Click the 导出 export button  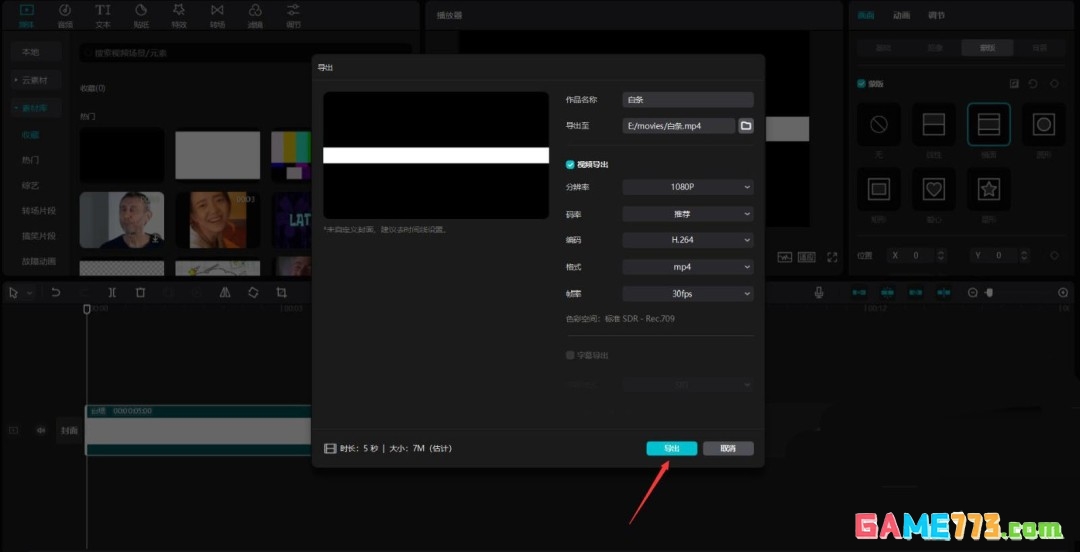click(671, 448)
